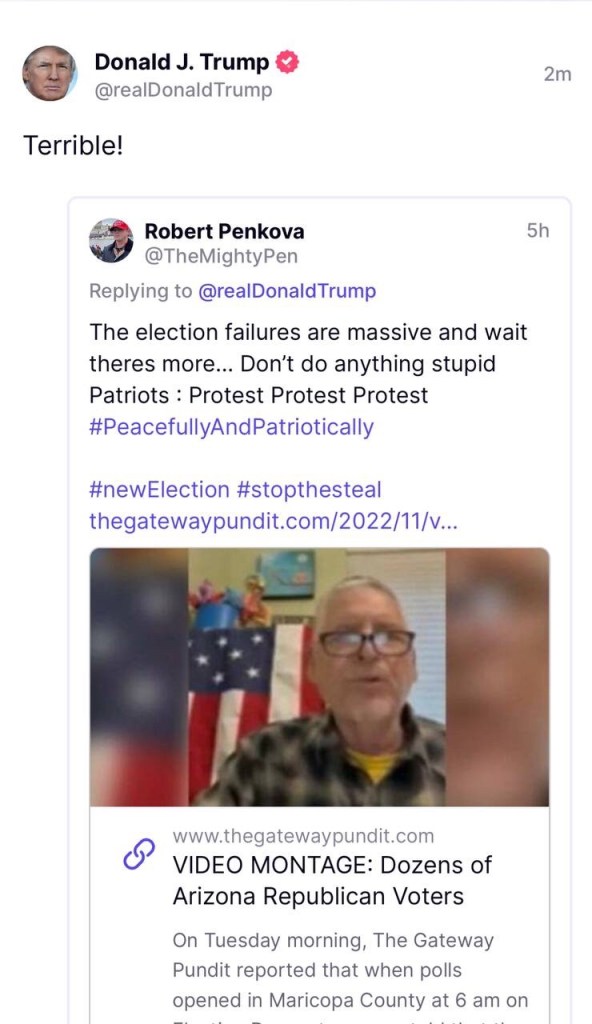Open the Donald J. Trump display name
The width and height of the screenshot is (592, 1024).
click(182, 62)
